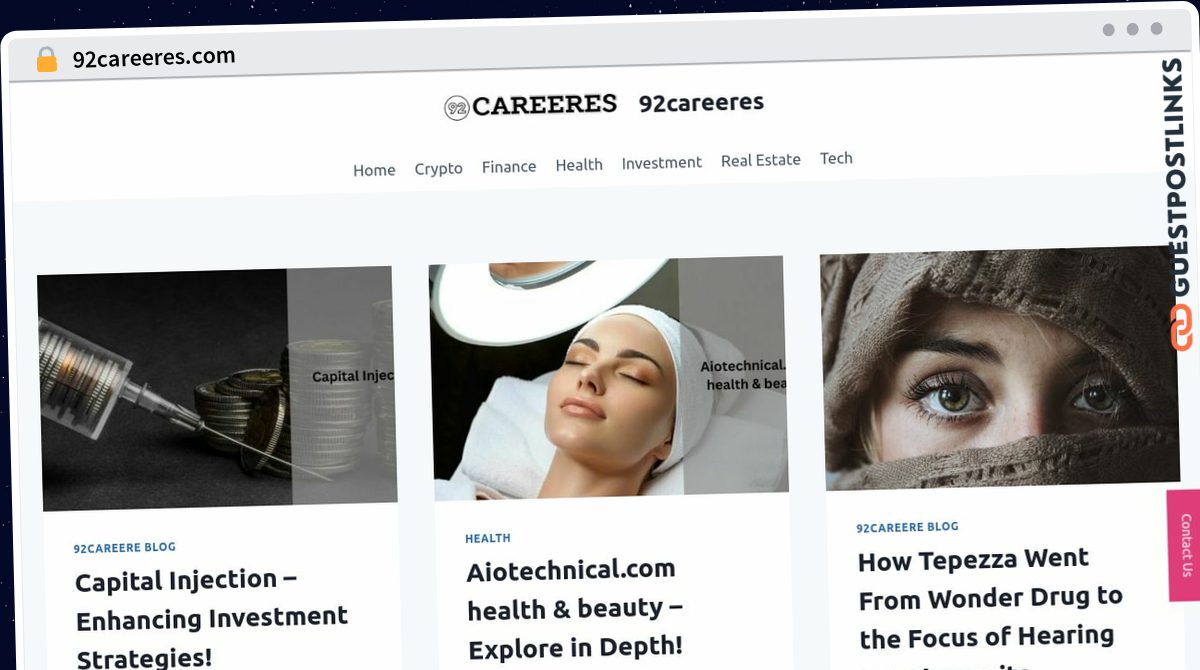Click the hooded eyes close-up thumbnail
1200x670 pixels.
click(1000, 368)
